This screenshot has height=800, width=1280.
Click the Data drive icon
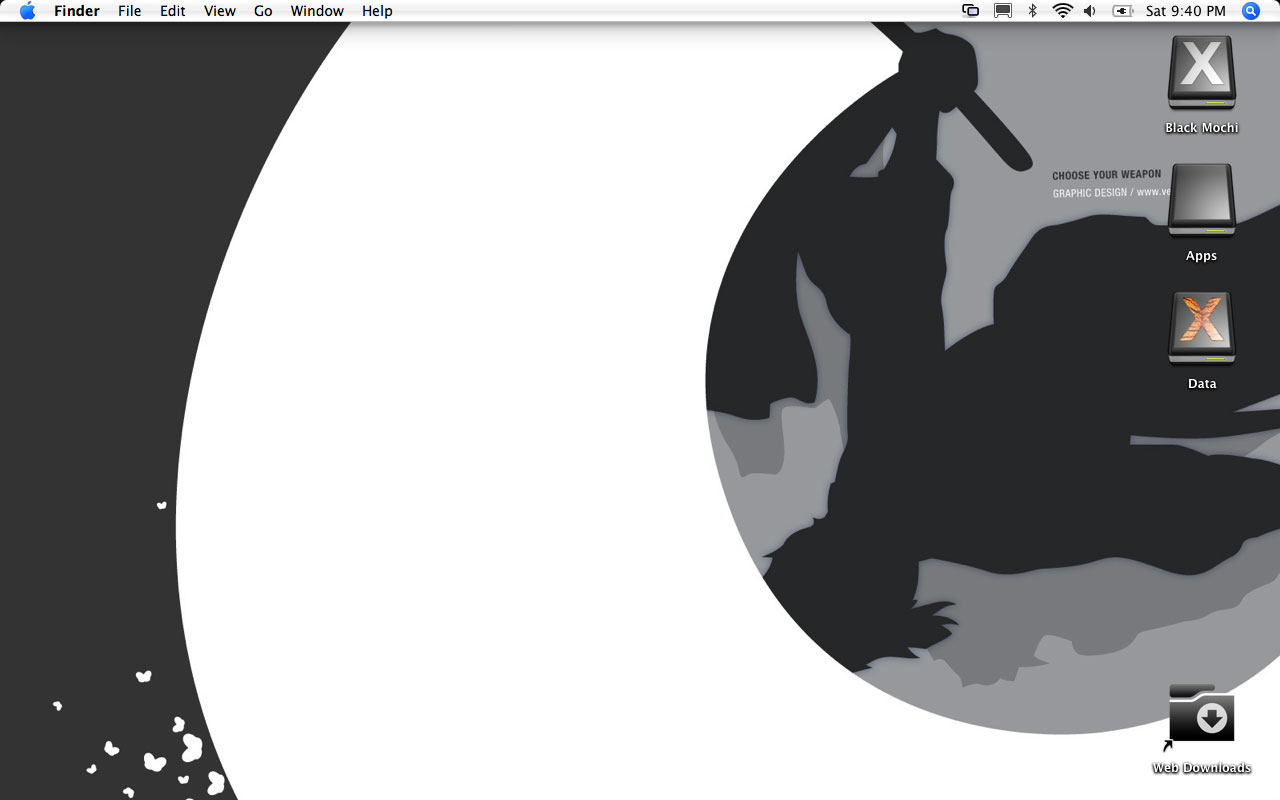(x=1201, y=329)
